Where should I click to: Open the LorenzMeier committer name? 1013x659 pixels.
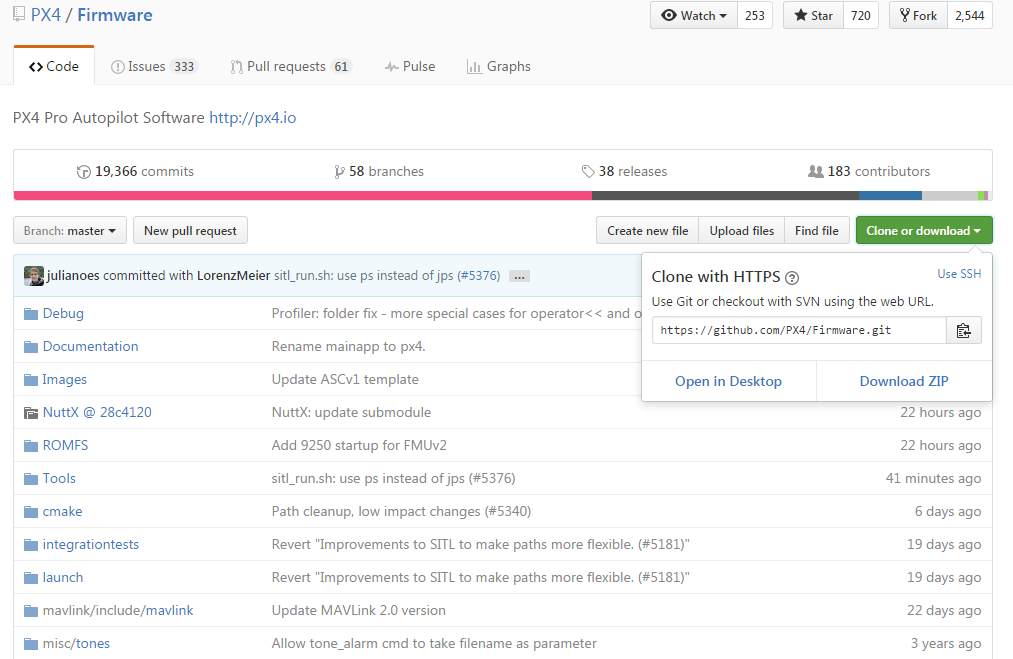pyautogui.click(x=233, y=276)
